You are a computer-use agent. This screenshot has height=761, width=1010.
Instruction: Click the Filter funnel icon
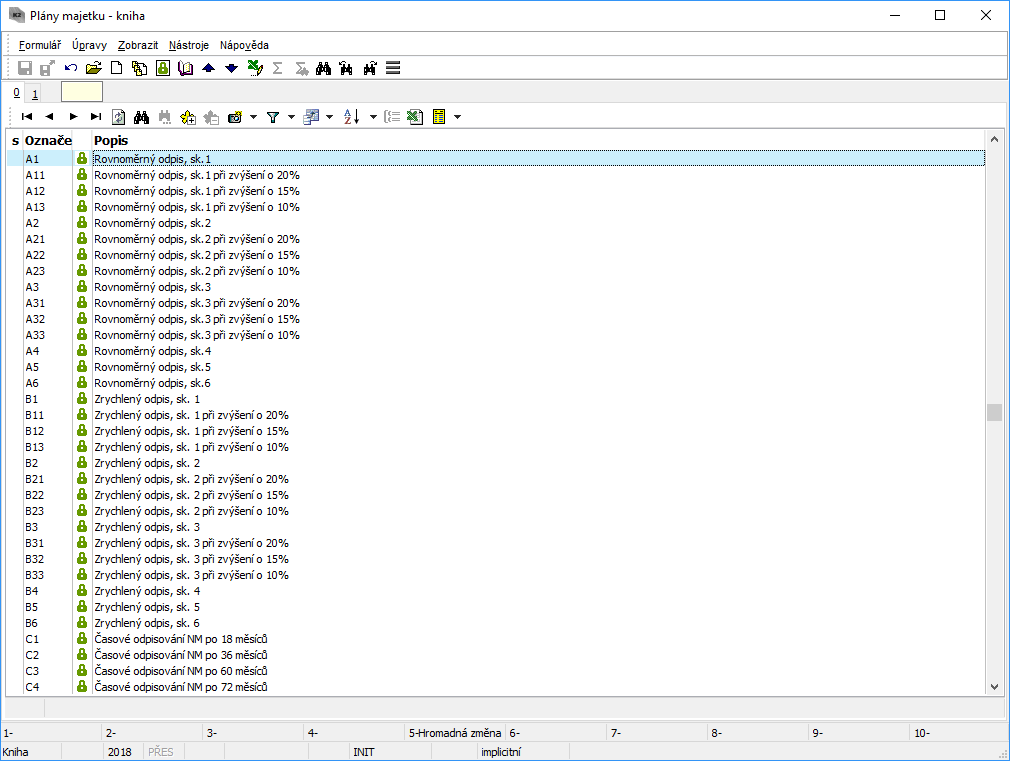pyautogui.click(x=273, y=117)
